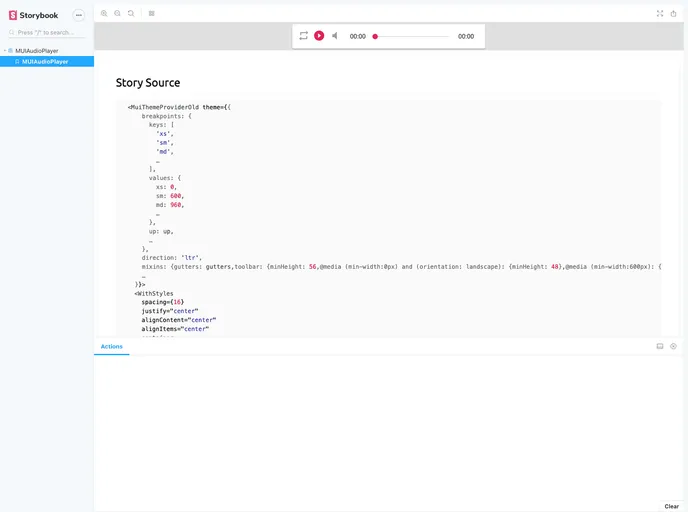Mute the audio player volume

click(x=335, y=36)
